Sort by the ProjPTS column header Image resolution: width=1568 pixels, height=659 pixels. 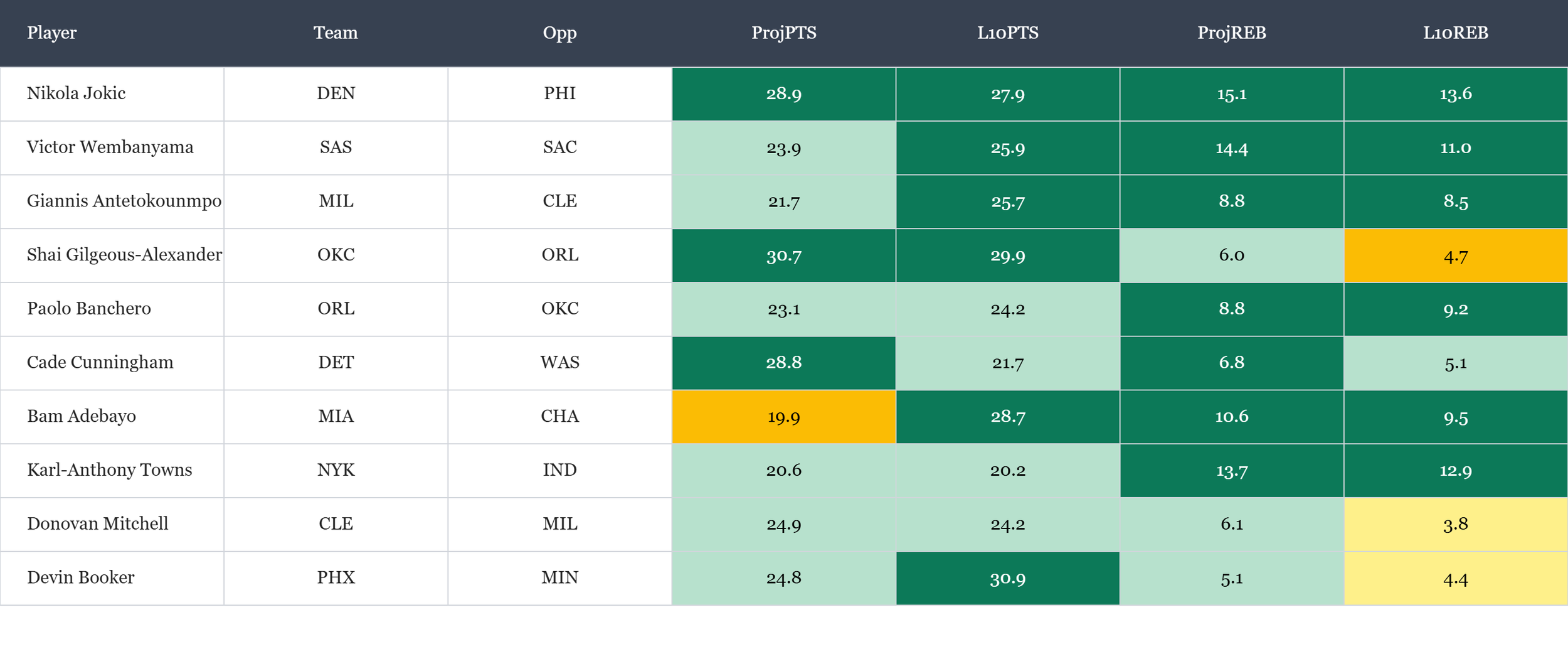tap(783, 33)
